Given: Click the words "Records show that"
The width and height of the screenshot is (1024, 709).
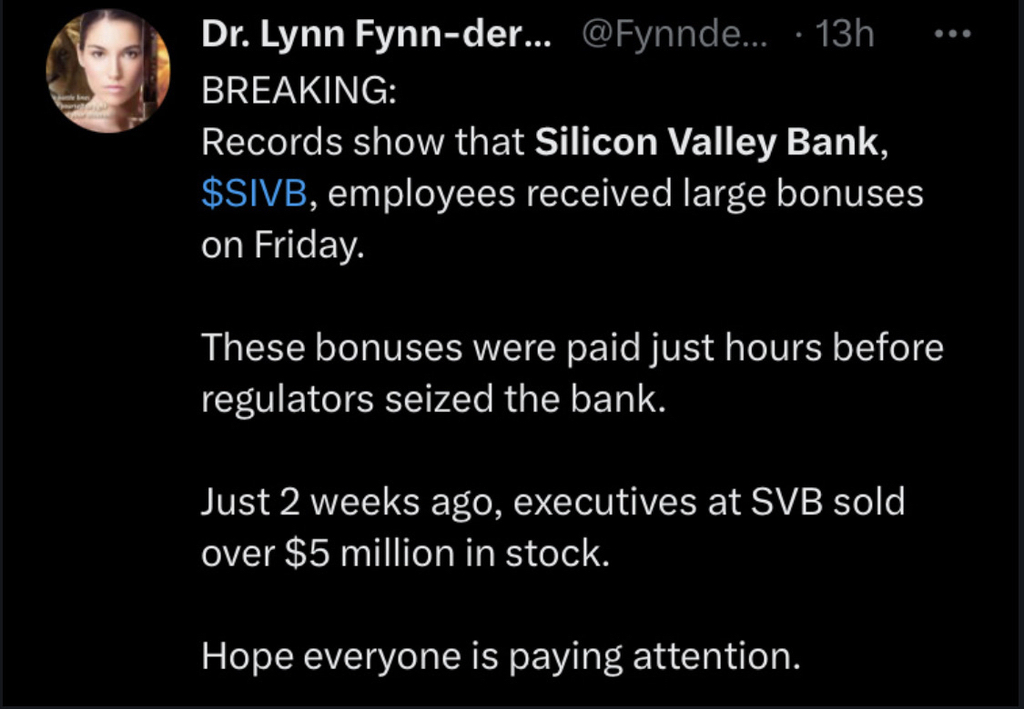Looking at the screenshot, I should [x=362, y=143].
